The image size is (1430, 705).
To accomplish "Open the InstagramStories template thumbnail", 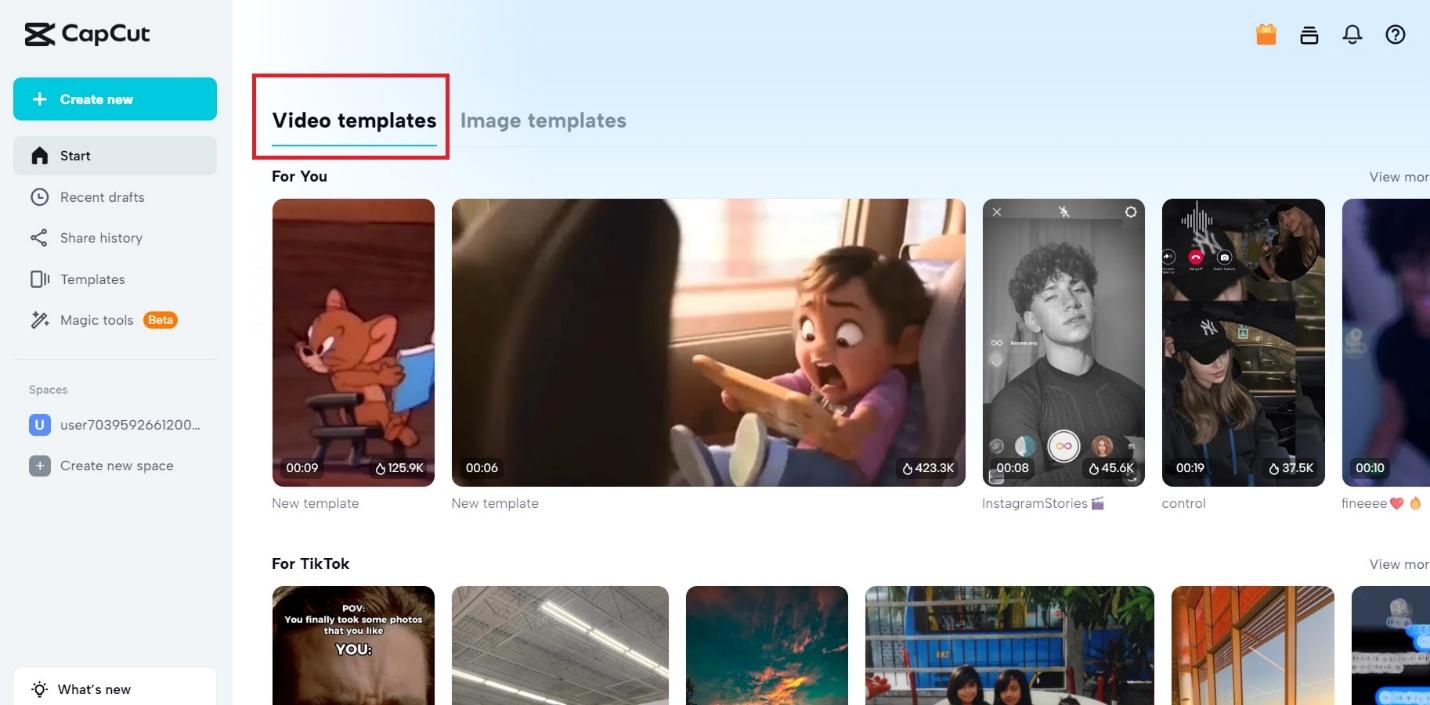I will pos(1064,343).
